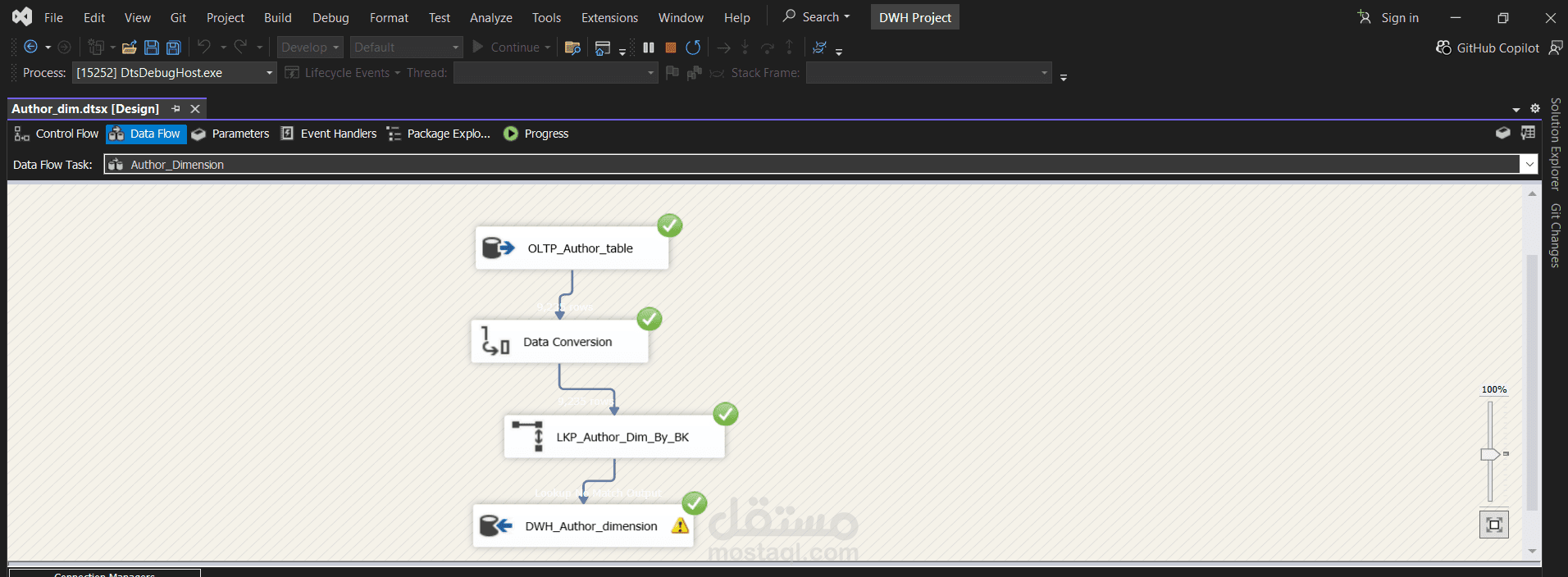The image size is (1568, 577).
Task: Open the Process dropdown list
Action: click(x=269, y=73)
